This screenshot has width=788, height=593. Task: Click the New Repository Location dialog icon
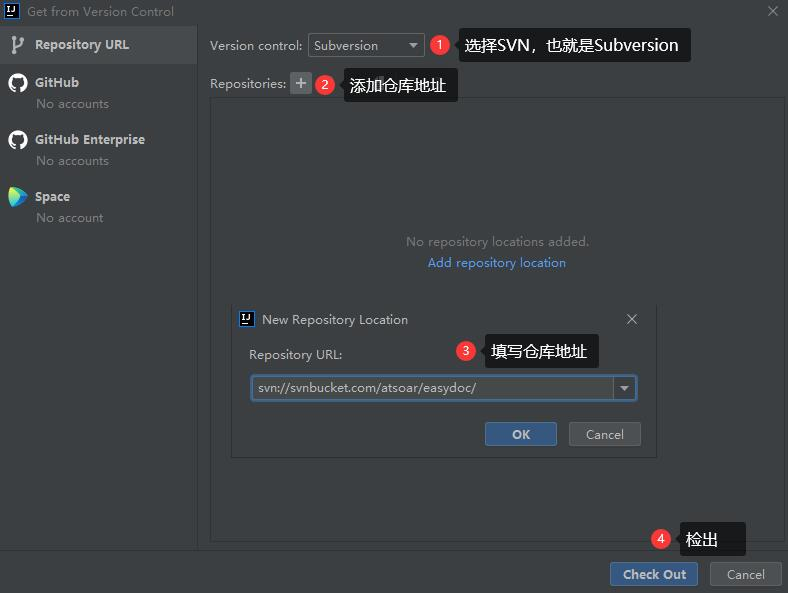coord(247,319)
